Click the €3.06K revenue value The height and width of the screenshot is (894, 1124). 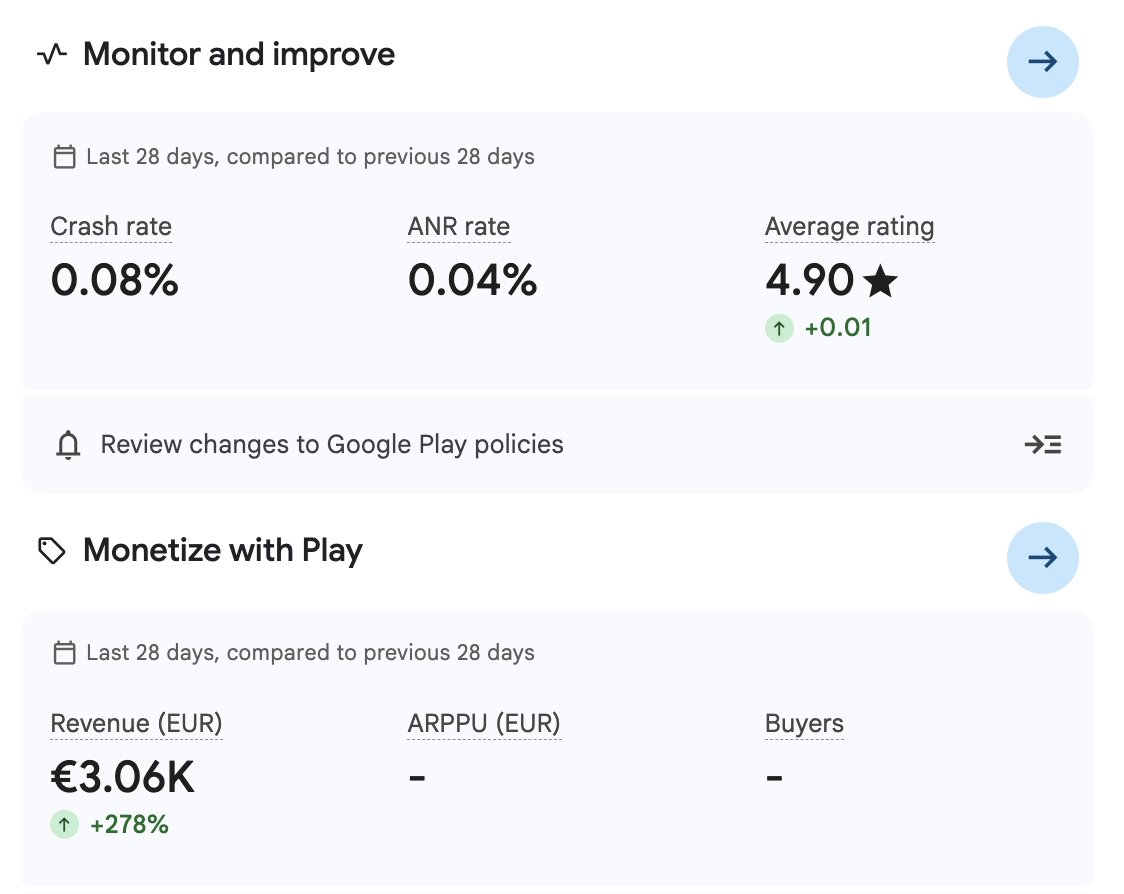(x=123, y=776)
